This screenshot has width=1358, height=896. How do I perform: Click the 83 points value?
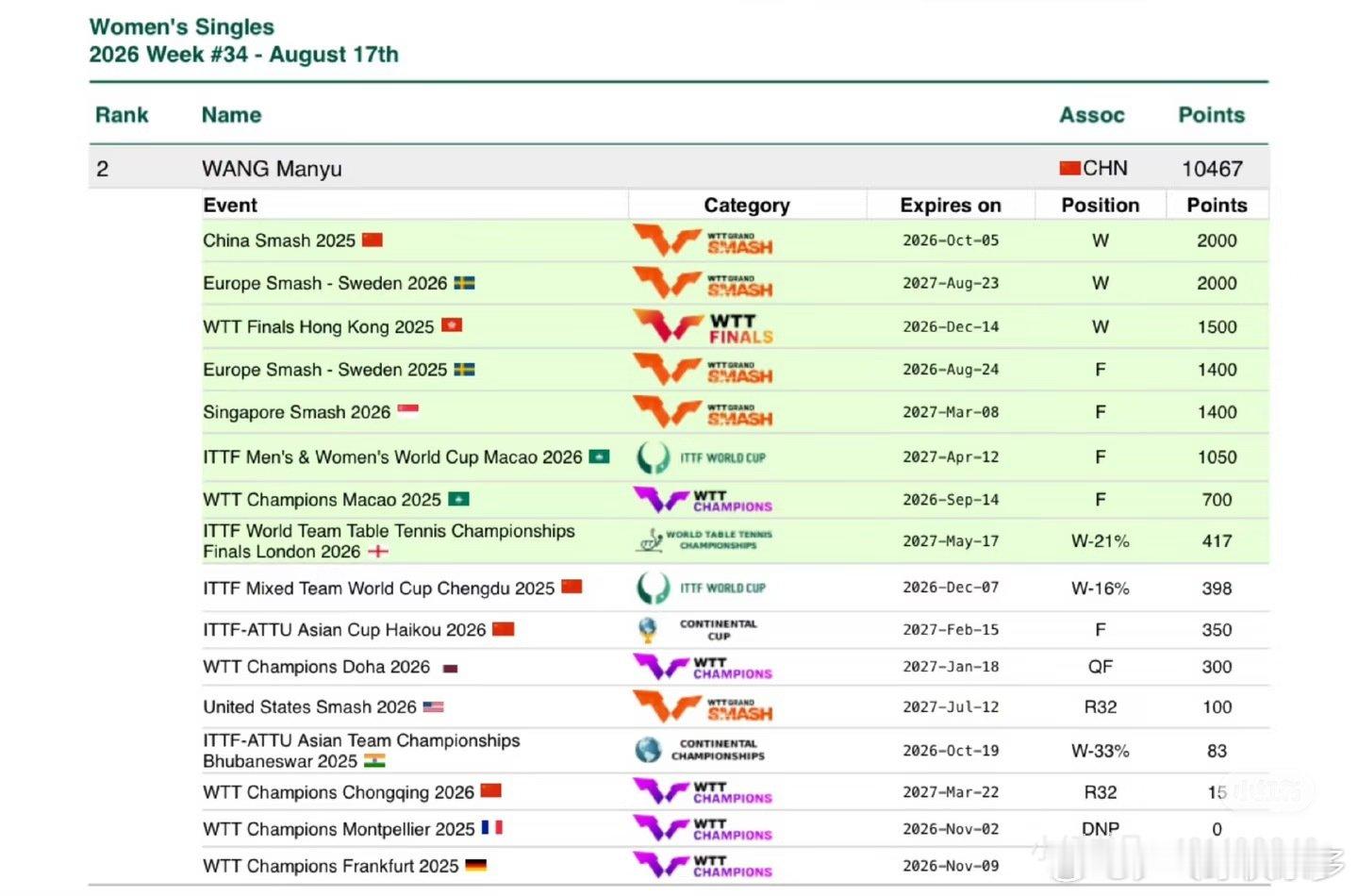click(1217, 752)
